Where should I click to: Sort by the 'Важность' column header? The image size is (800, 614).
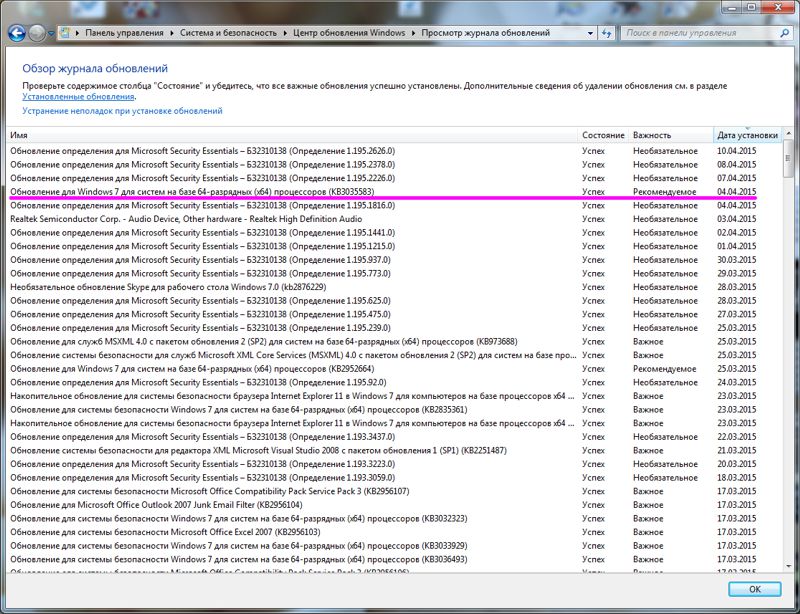670,135
